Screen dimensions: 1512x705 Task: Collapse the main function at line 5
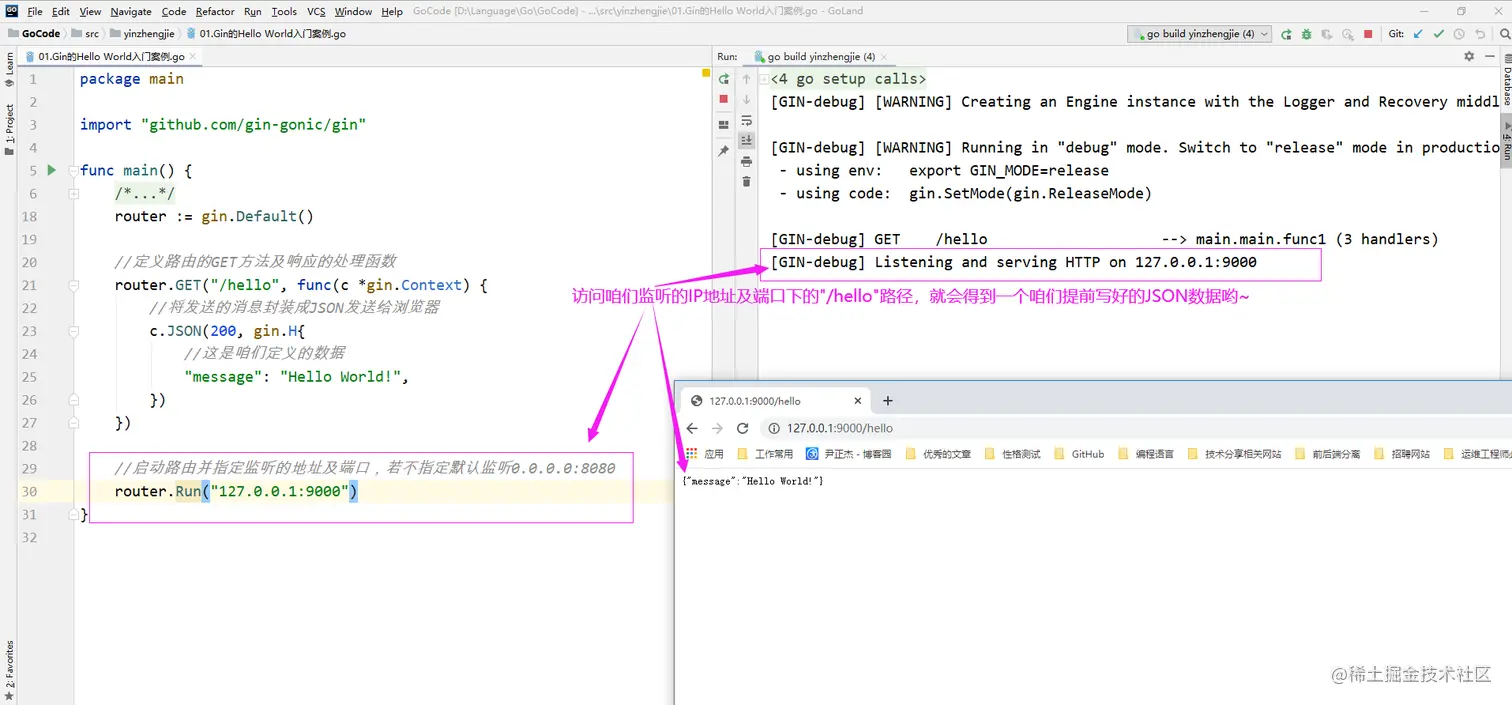click(74, 170)
